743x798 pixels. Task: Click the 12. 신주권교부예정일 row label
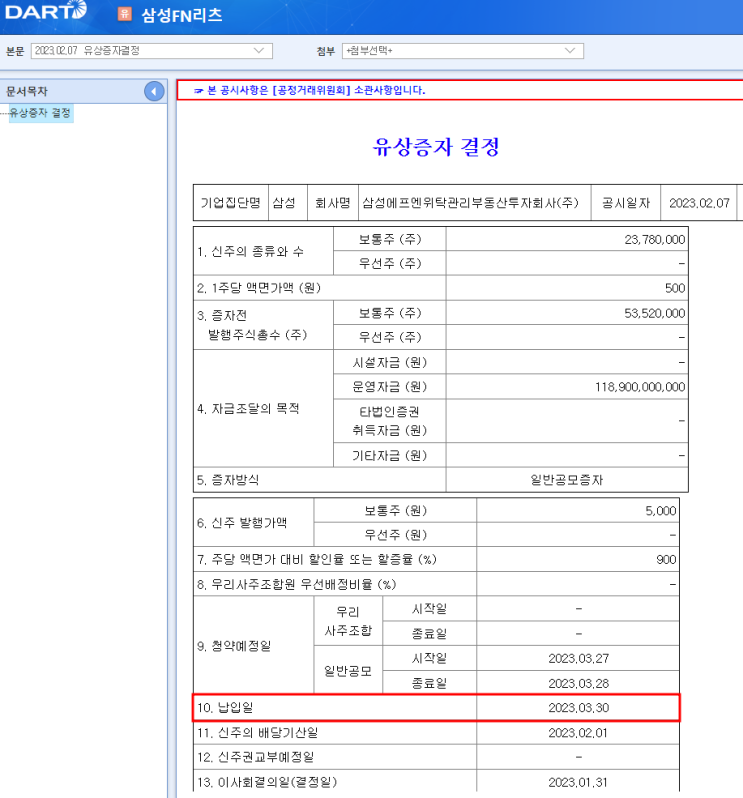tap(255, 757)
